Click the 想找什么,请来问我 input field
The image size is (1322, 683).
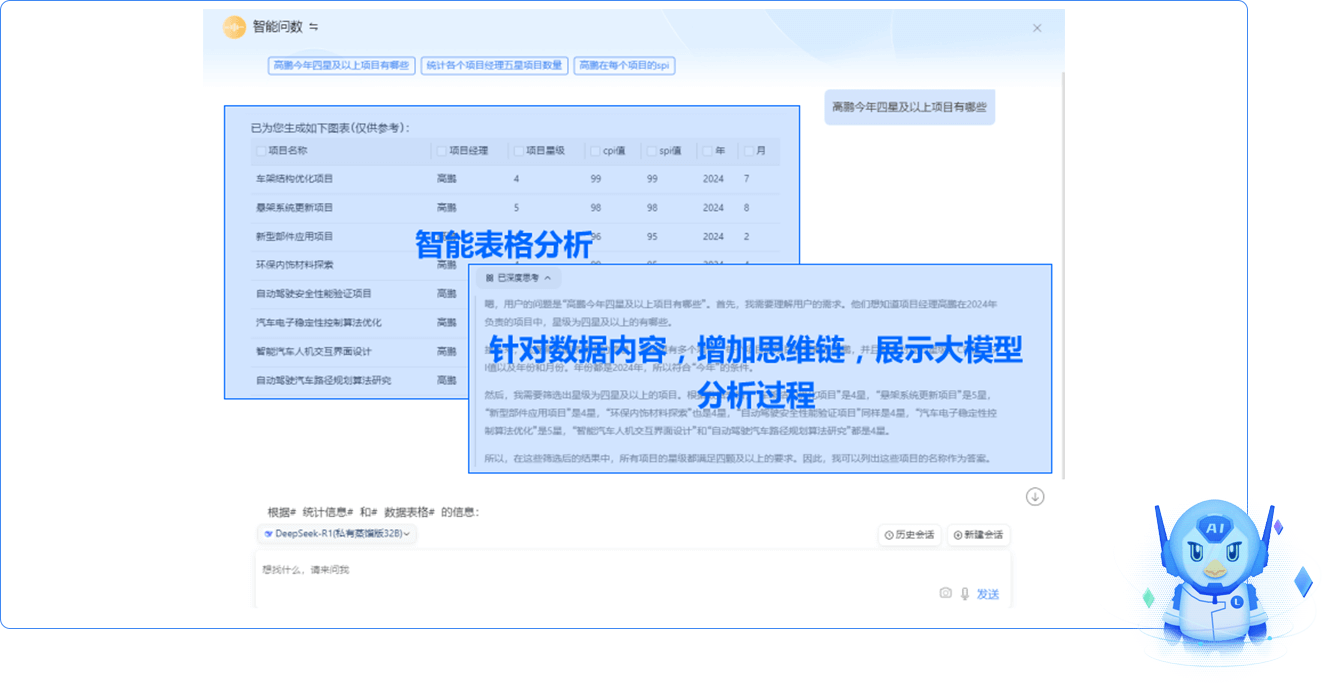pyautogui.click(x=600, y=570)
